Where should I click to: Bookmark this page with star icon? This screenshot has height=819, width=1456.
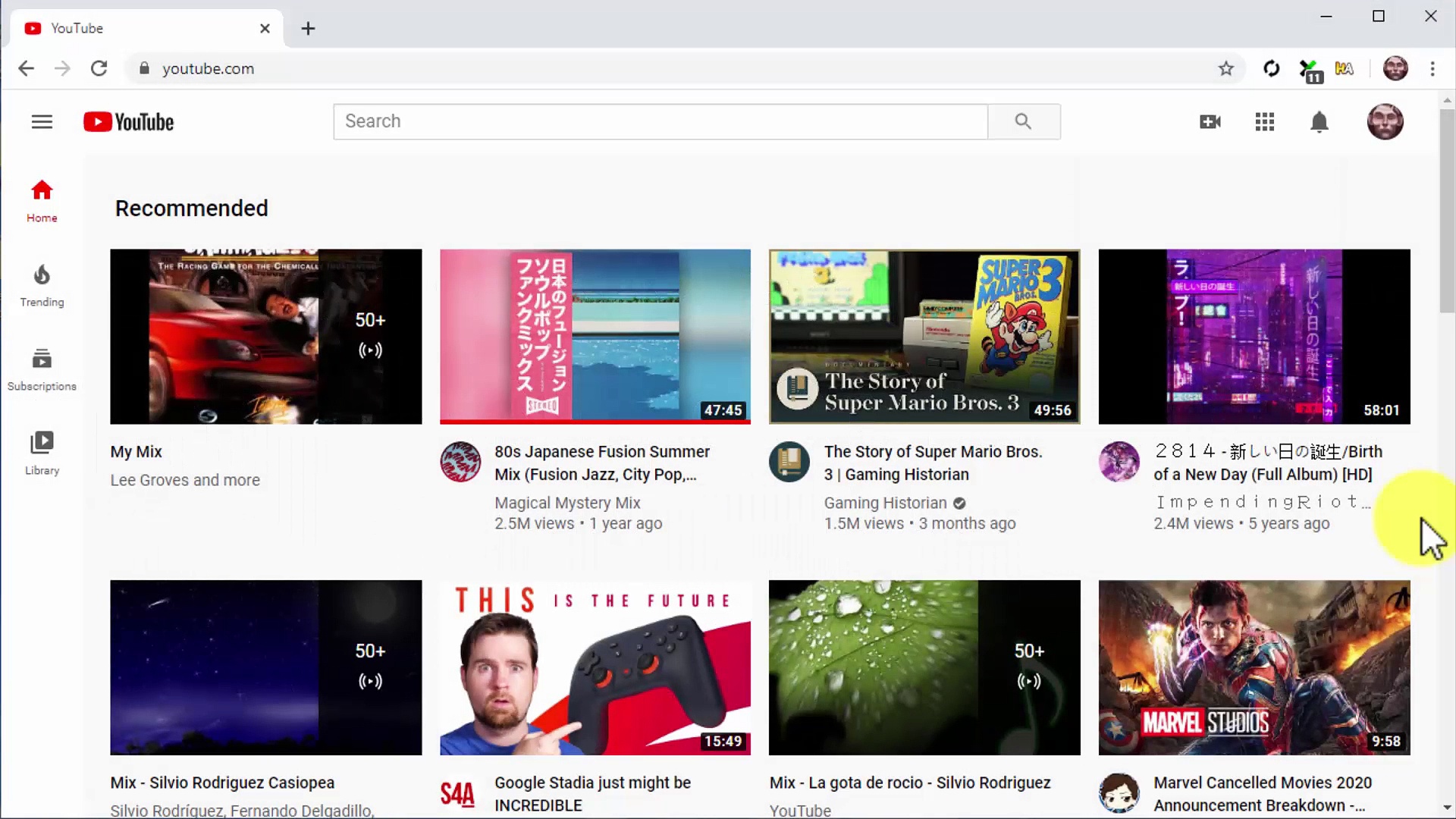(x=1225, y=68)
